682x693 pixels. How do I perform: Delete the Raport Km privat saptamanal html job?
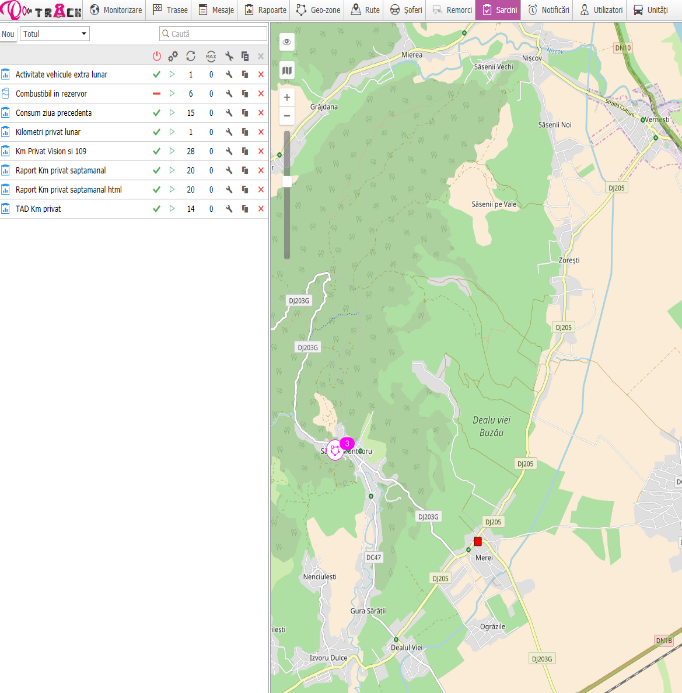[x=261, y=189]
